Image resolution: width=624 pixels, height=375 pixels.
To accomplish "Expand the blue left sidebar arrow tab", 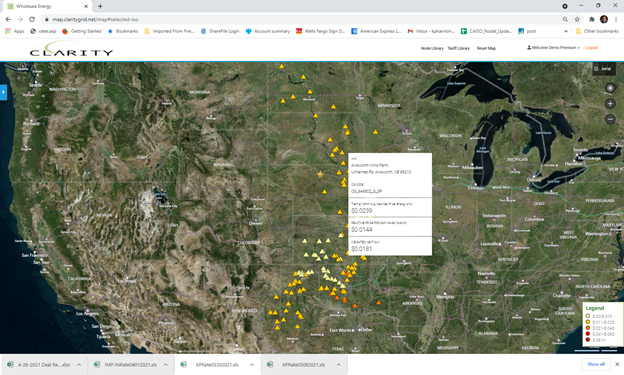I will click(x=3, y=92).
